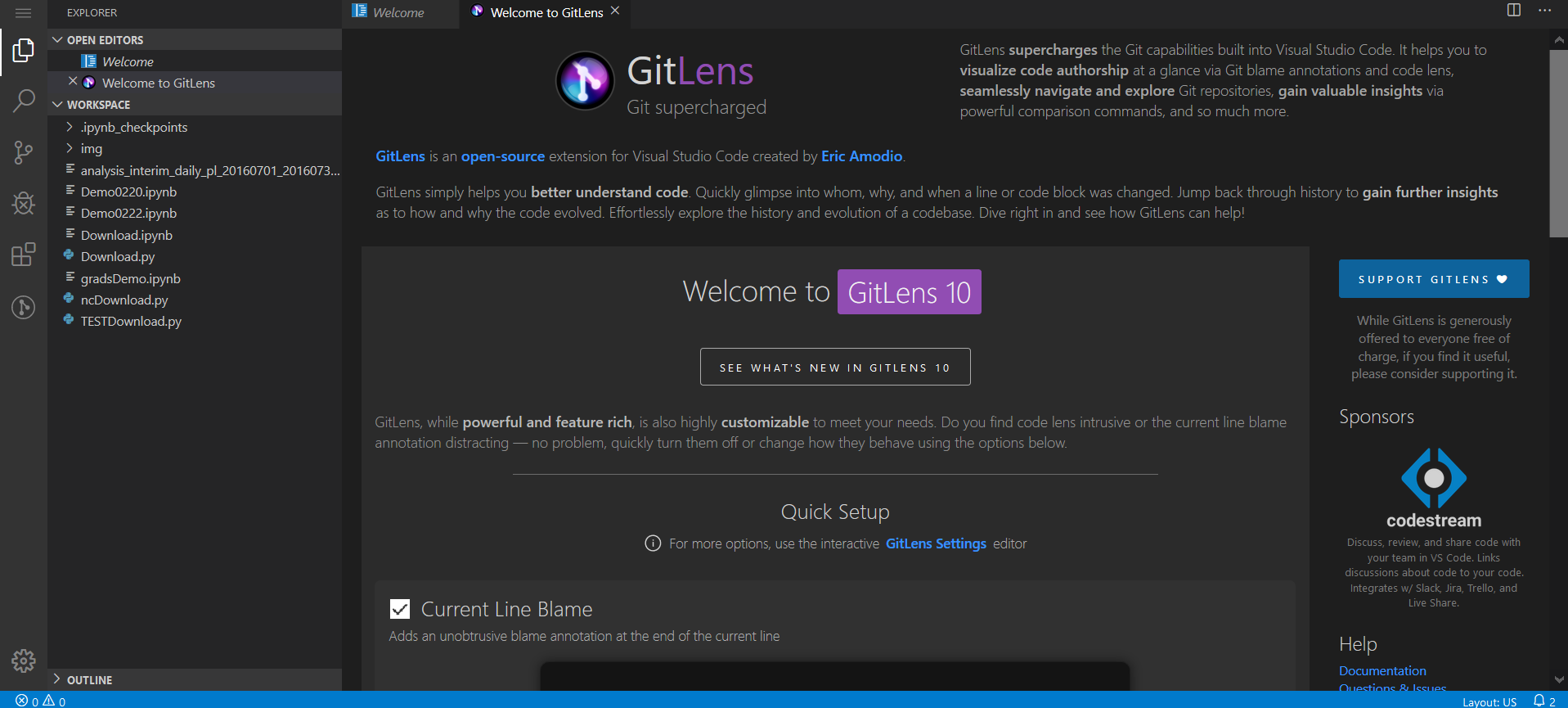Click the vertical scrollbar thumb
1568x708 pixels.
[x=1558, y=144]
